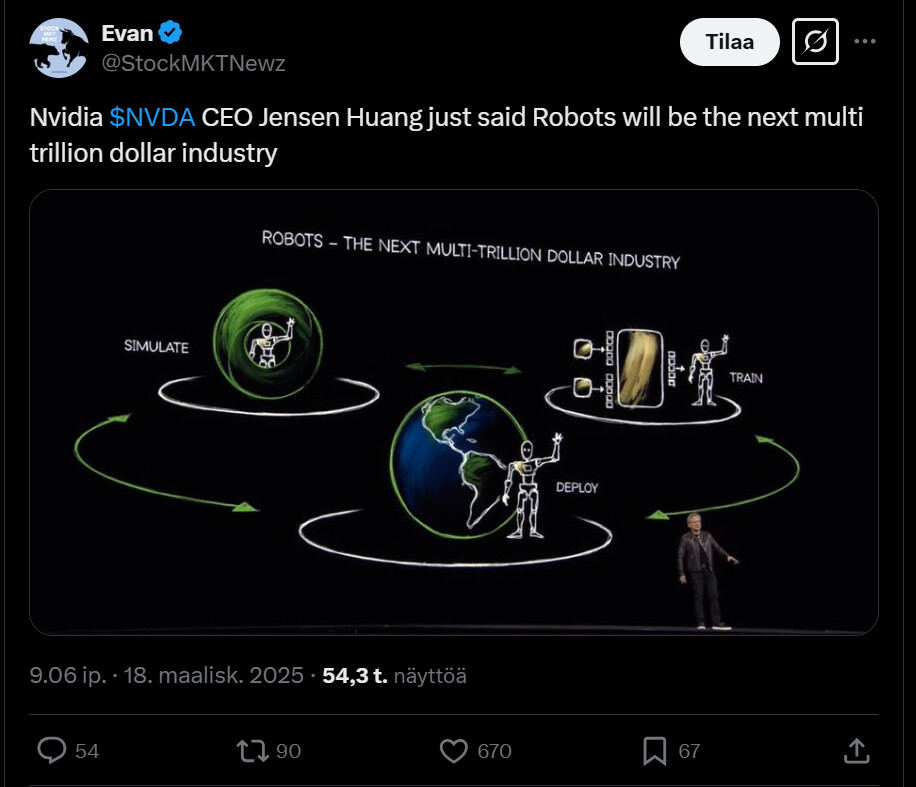This screenshot has width=916, height=787.
Task: Click the 54,3 t. näyttöä view count
Action: click(394, 675)
